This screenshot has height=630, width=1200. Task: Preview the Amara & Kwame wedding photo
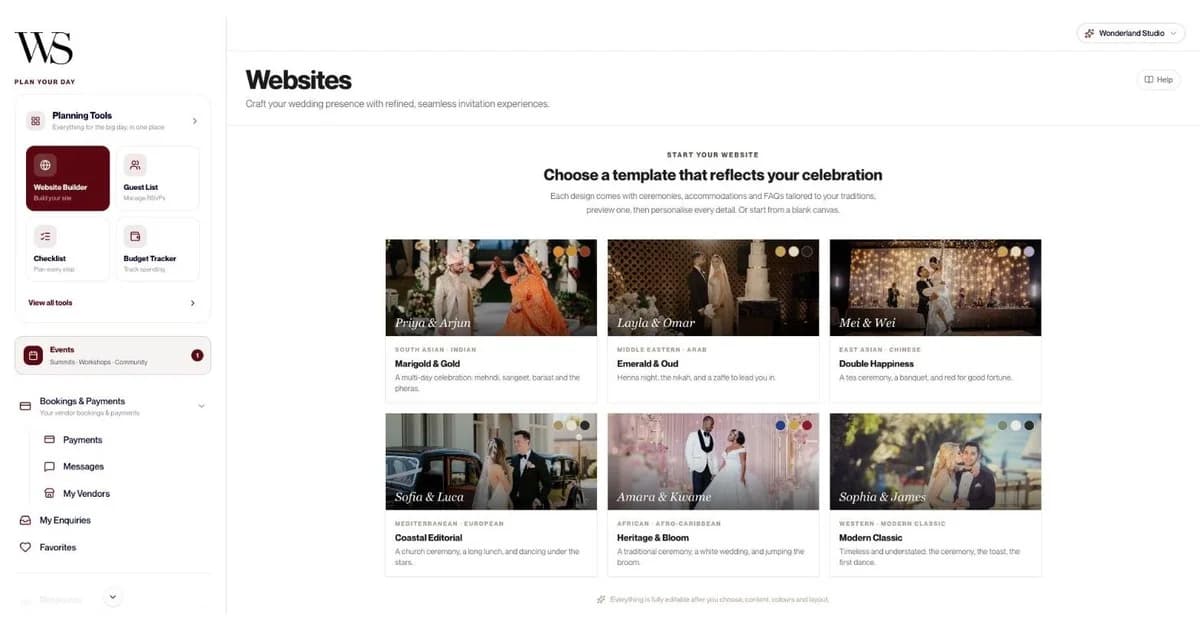[713, 462]
